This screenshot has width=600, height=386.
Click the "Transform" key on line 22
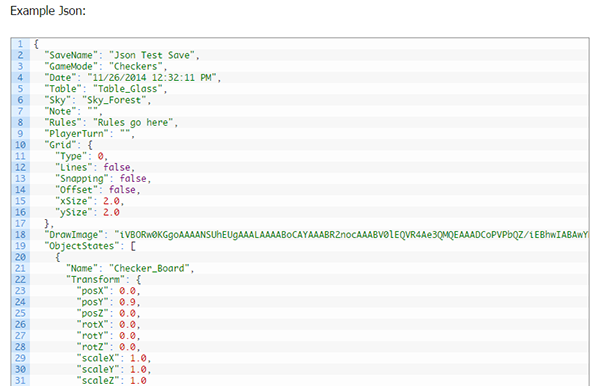pyautogui.click(x=95, y=279)
